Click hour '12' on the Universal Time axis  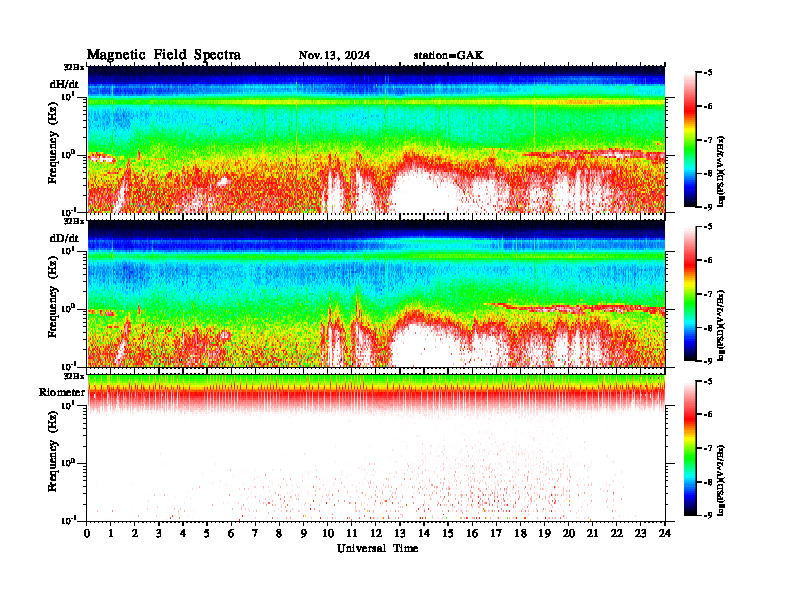click(376, 534)
